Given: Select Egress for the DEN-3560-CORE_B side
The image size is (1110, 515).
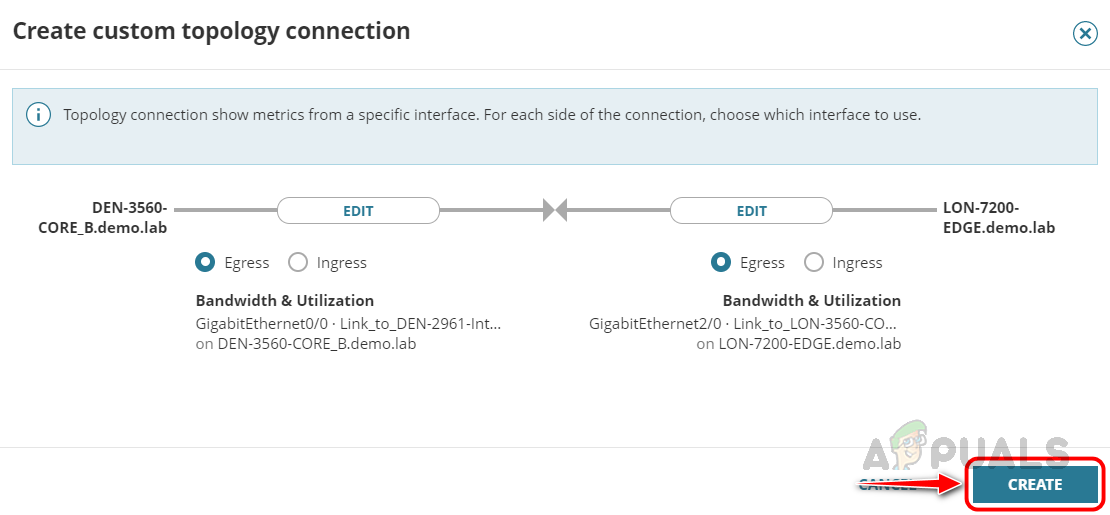Looking at the screenshot, I should [x=205, y=262].
